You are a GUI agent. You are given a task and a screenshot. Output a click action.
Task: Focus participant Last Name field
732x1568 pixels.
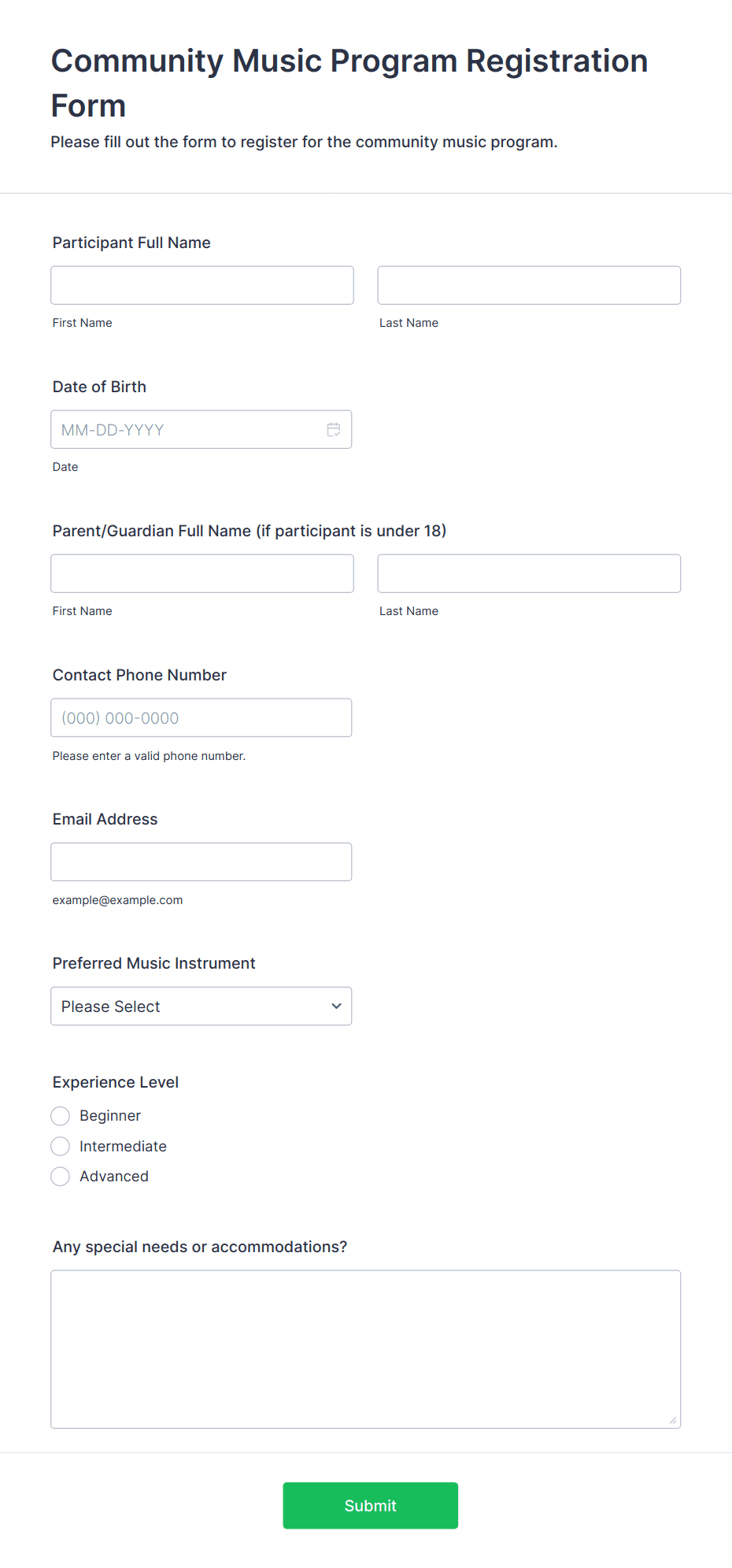pos(529,285)
